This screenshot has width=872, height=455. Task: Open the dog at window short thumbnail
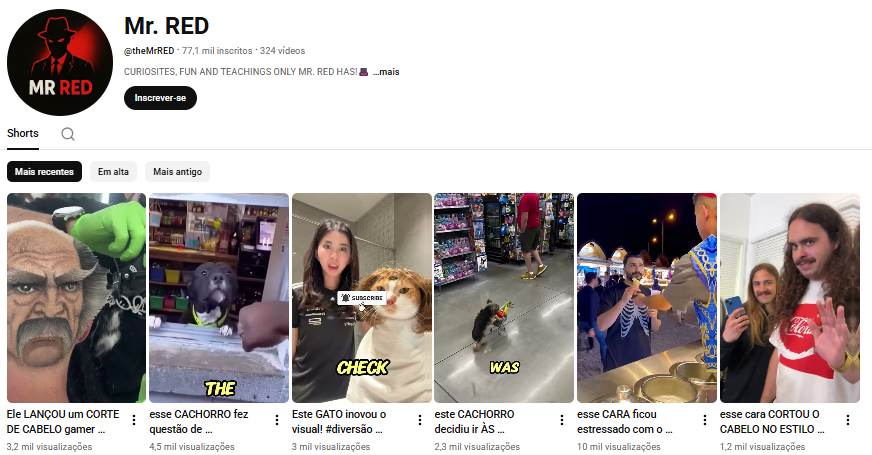pos(219,298)
